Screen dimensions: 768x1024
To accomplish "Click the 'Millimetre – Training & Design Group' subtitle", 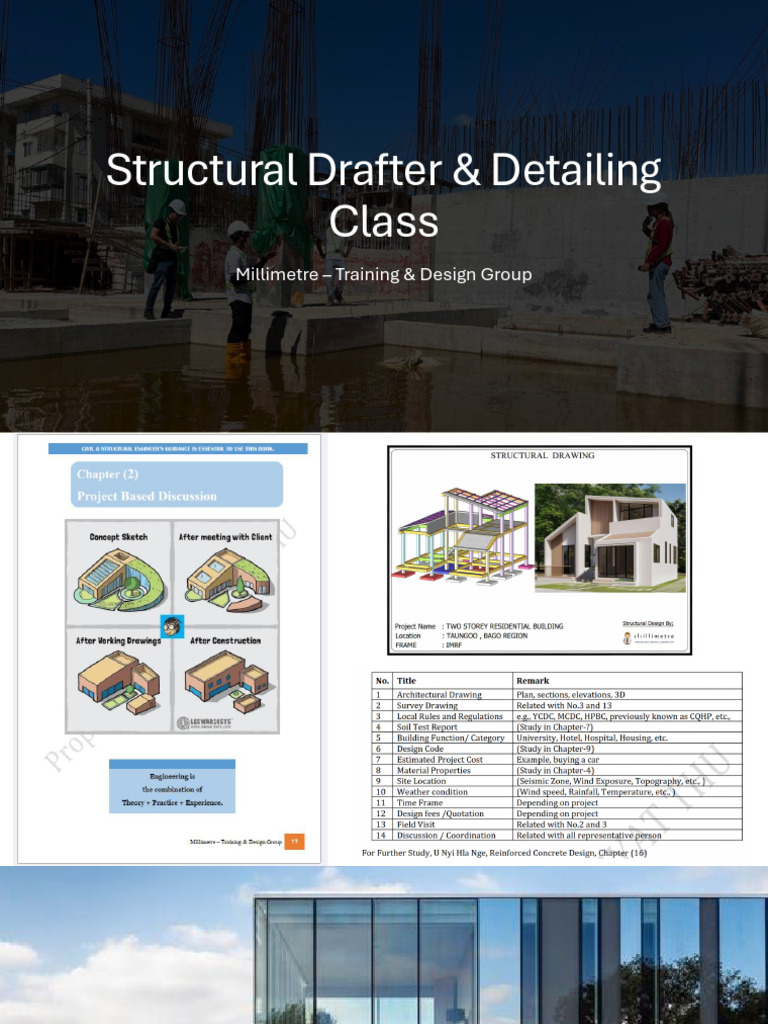I will 384,274.
